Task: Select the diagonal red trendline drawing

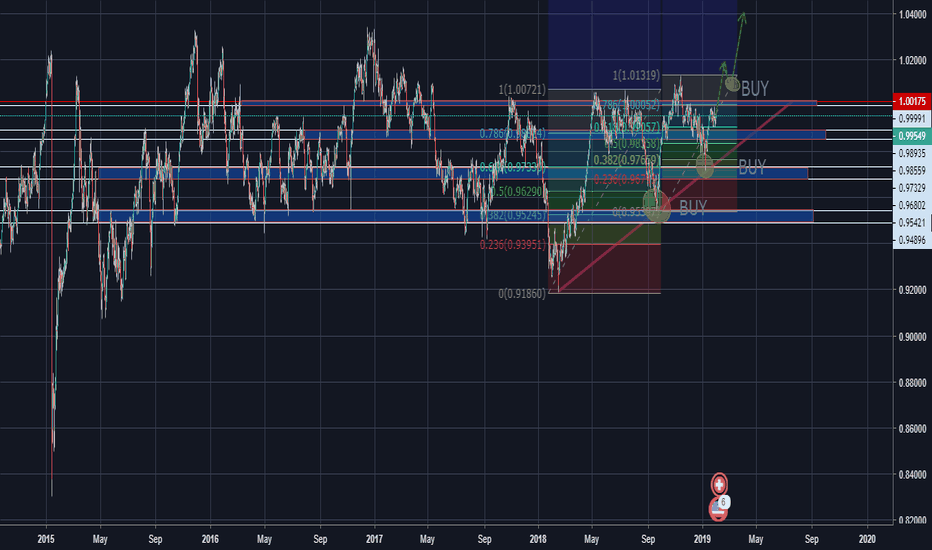Action: [675, 197]
